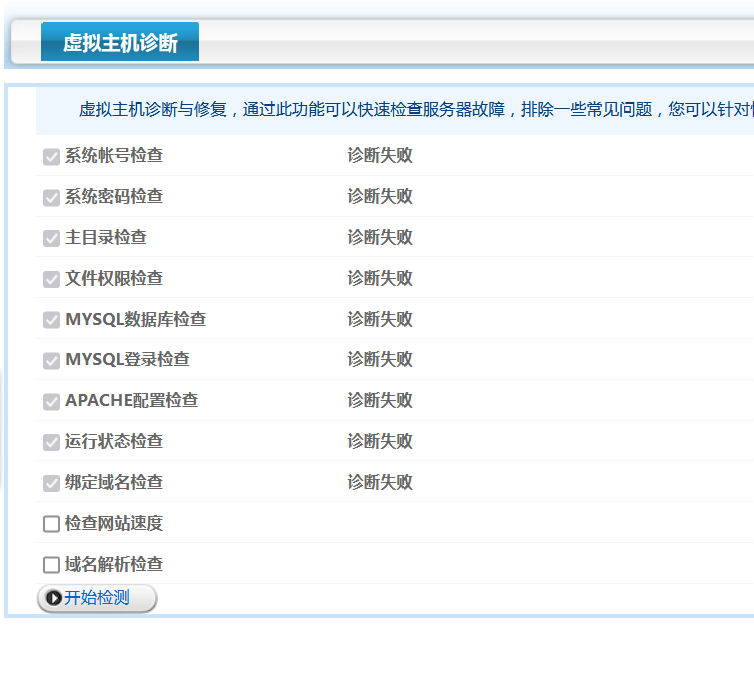This screenshot has height=690, width=754.
Task: Click 诊断失败 status beside 系统帐号检查
Action: (380, 156)
